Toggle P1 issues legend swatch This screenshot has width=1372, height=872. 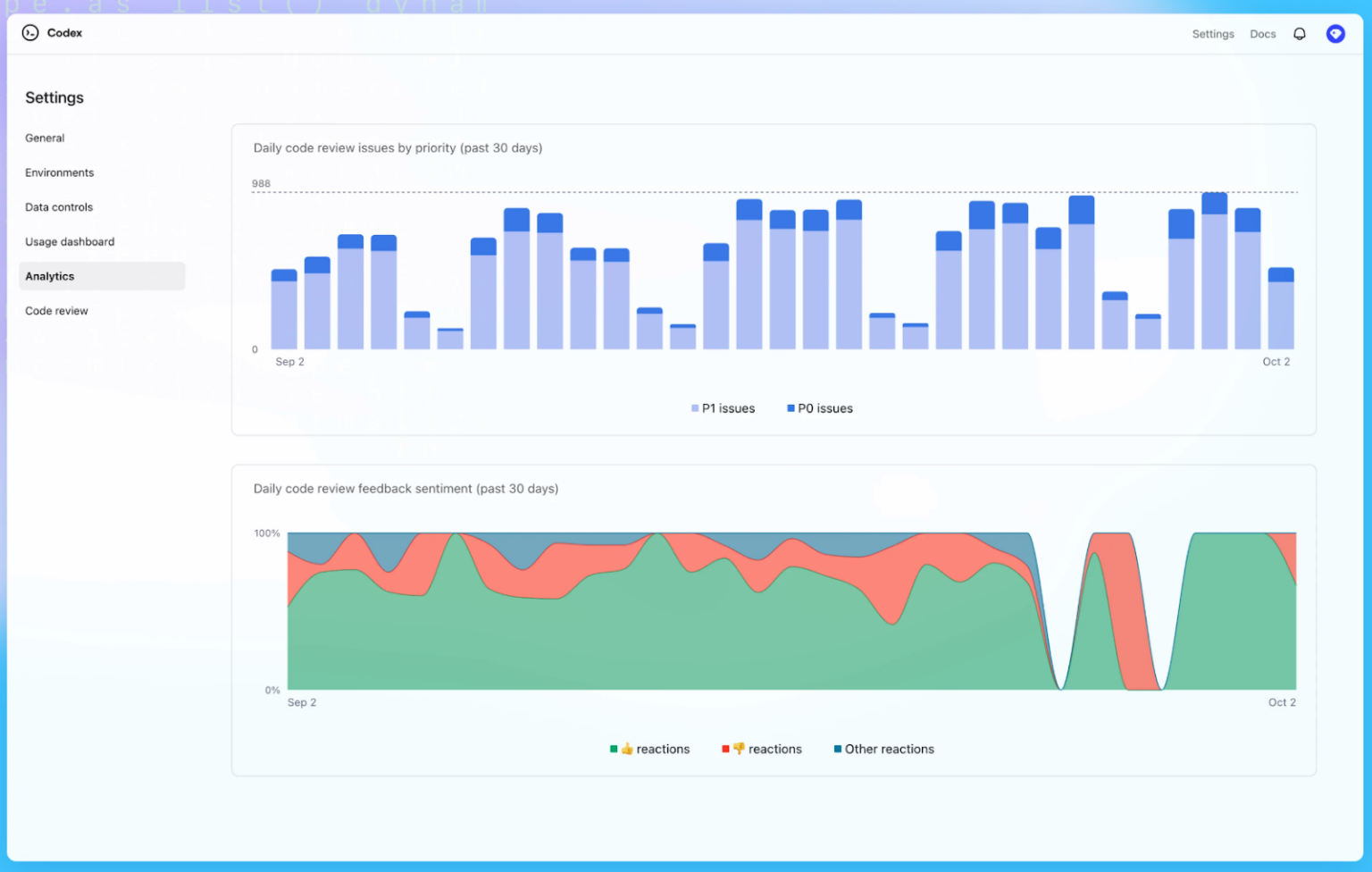tap(695, 408)
